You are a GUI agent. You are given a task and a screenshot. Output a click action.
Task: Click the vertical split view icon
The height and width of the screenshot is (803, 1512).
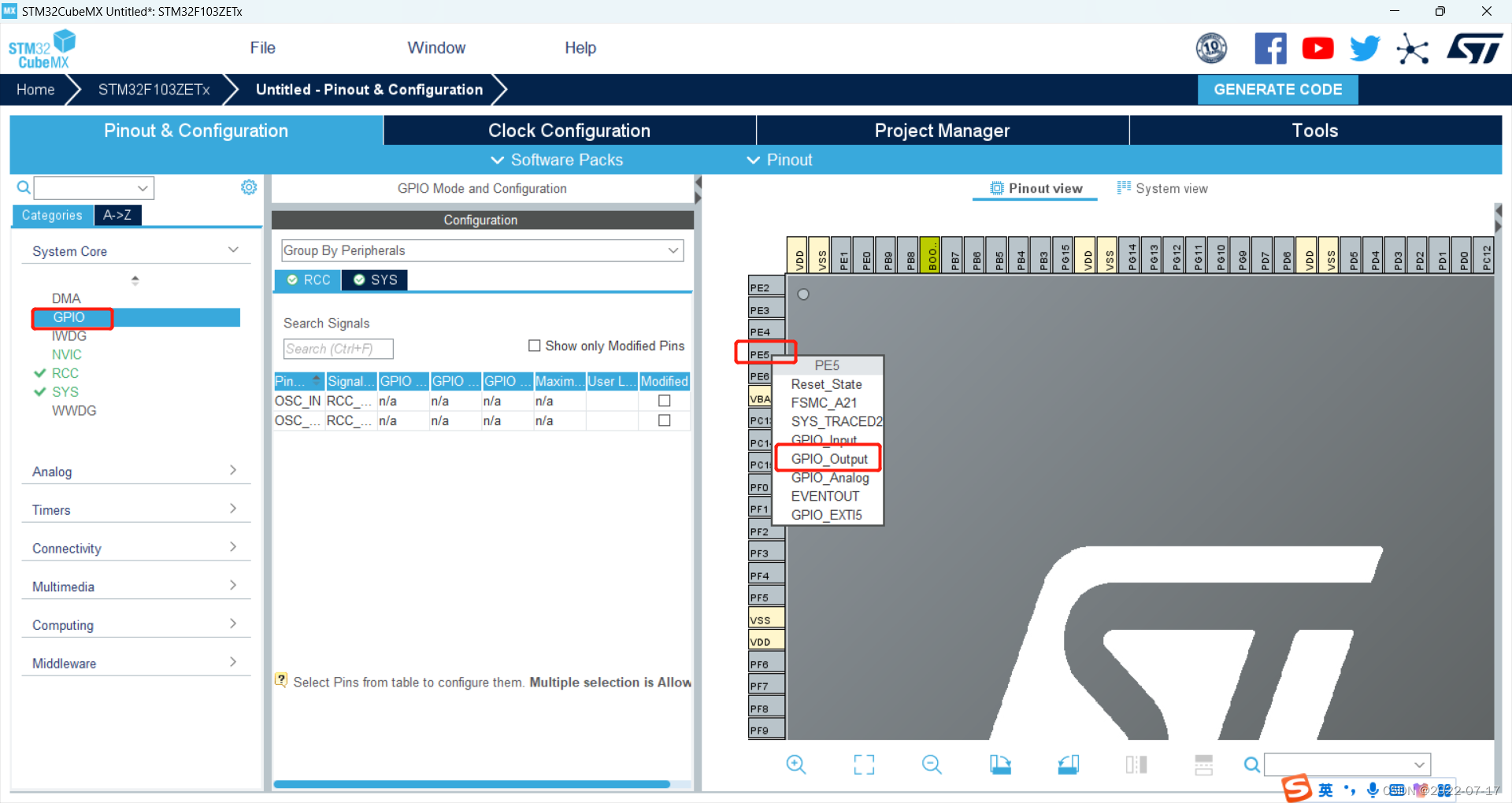1136,764
